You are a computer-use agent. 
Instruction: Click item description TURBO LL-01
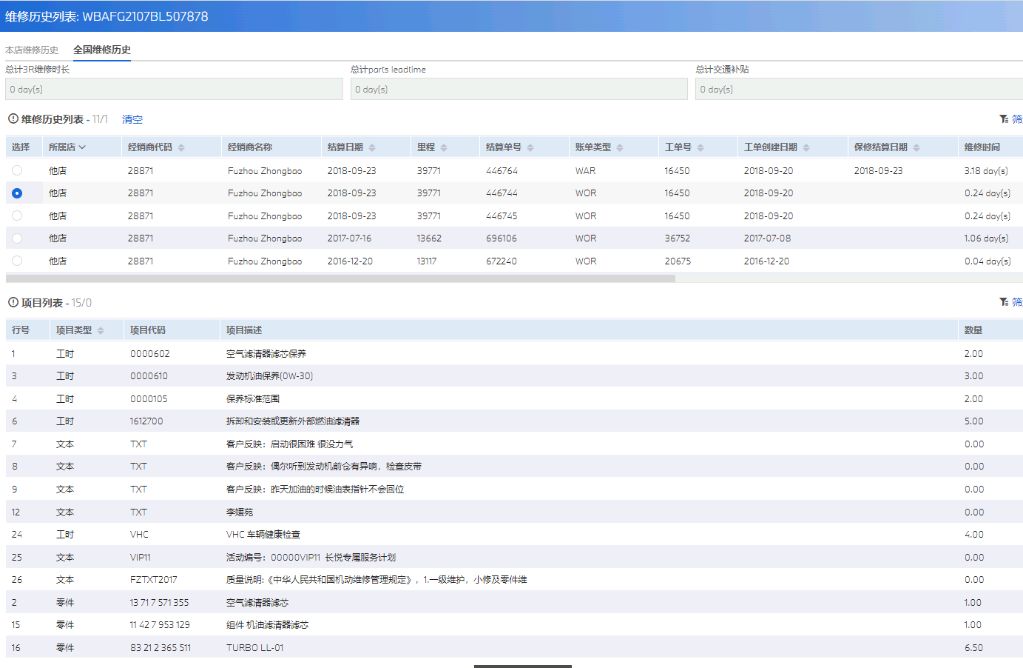click(255, 648)
